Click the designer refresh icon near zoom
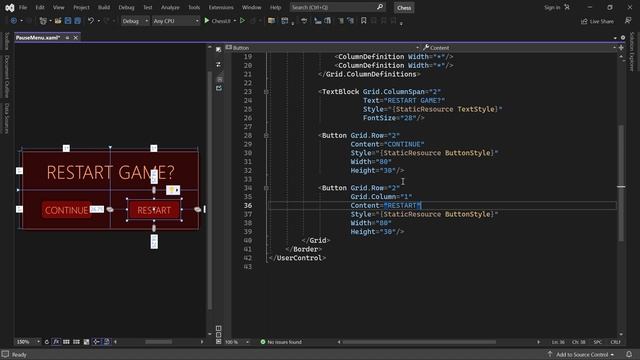 [x=47, y=342]
